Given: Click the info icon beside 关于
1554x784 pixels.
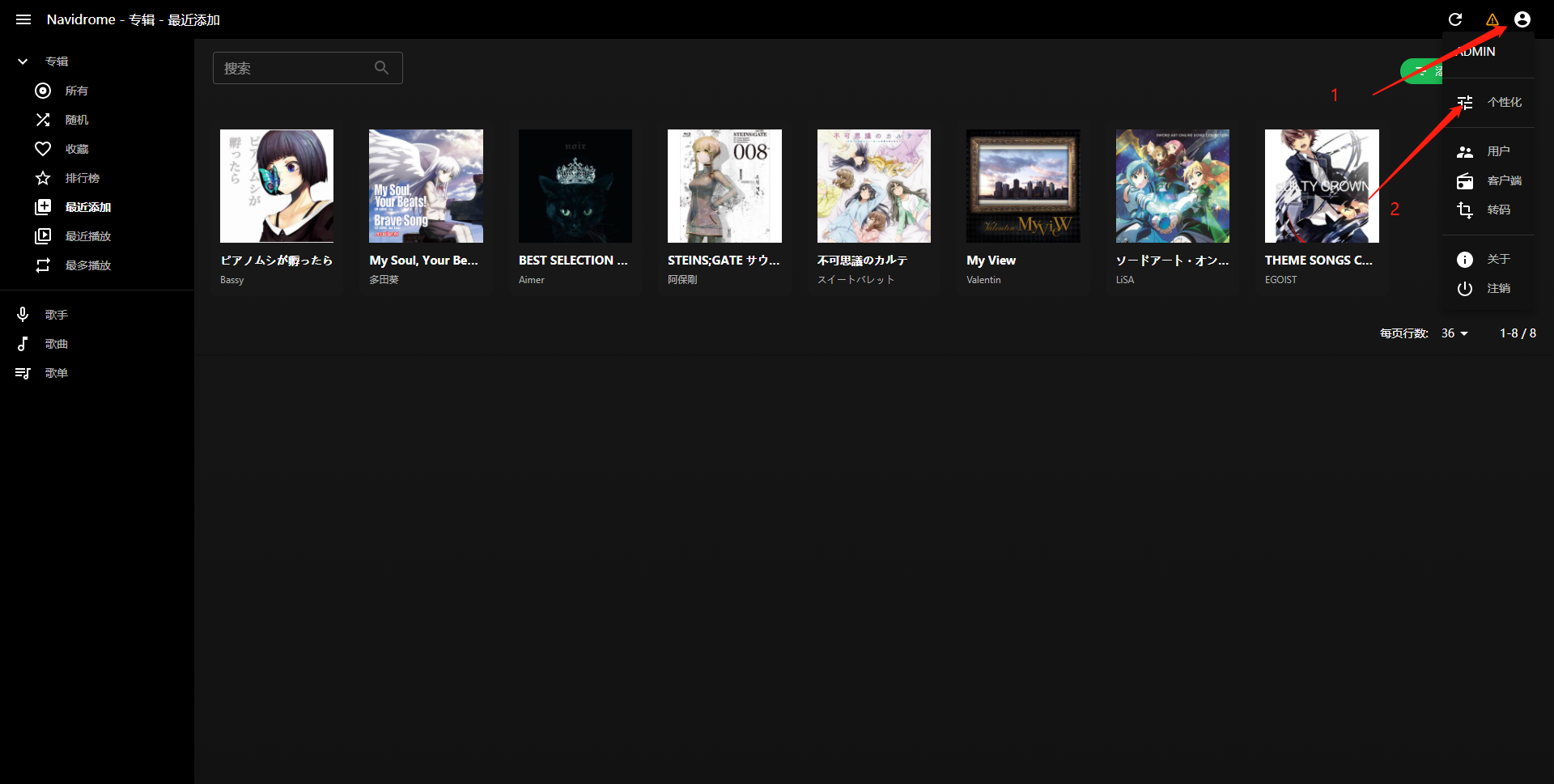Looking at the screenshot, I should click(1465, 259).
